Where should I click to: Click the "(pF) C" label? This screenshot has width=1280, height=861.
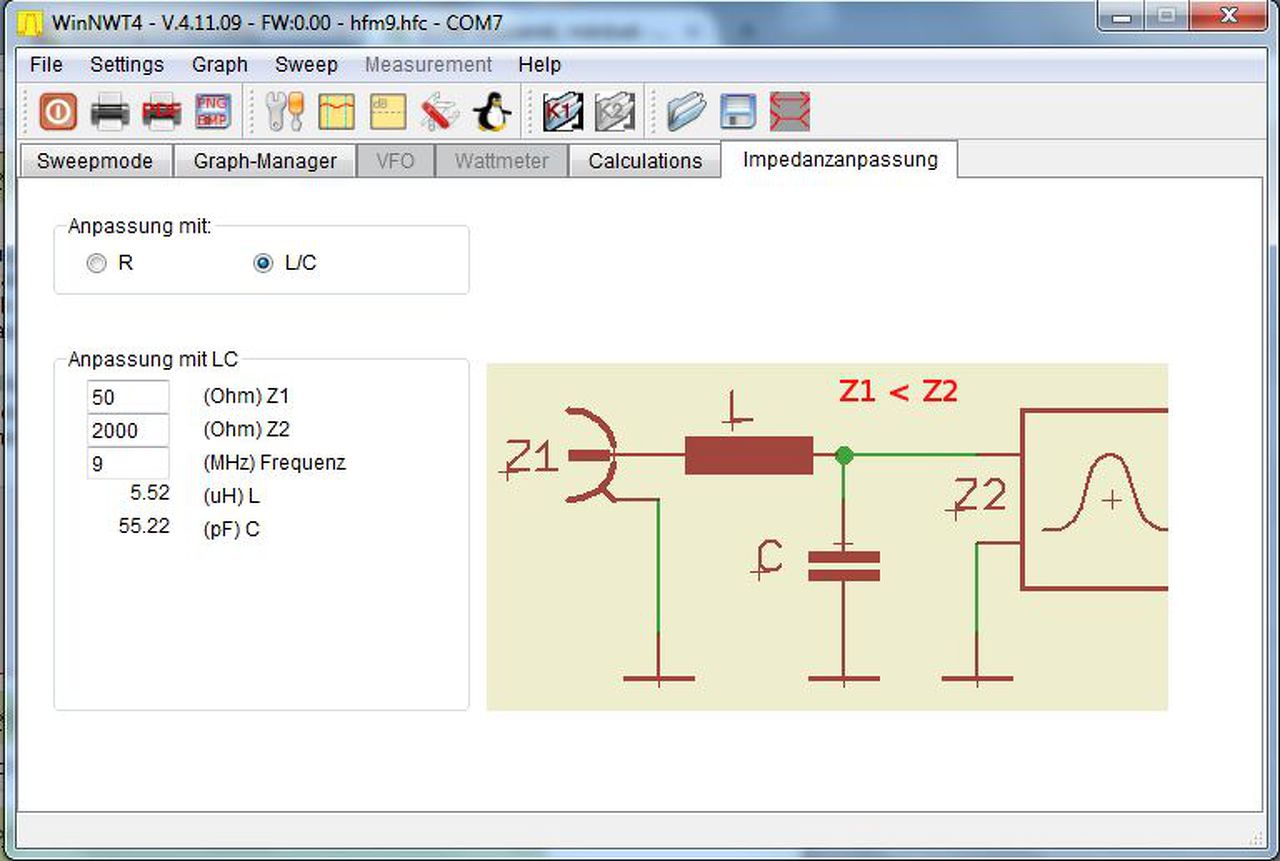231,529
